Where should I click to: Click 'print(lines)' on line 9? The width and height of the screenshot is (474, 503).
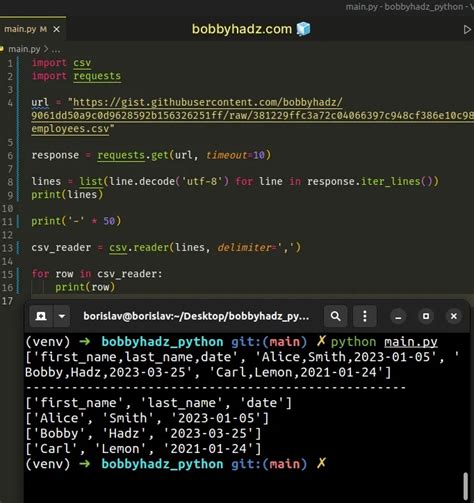point(67,195)
